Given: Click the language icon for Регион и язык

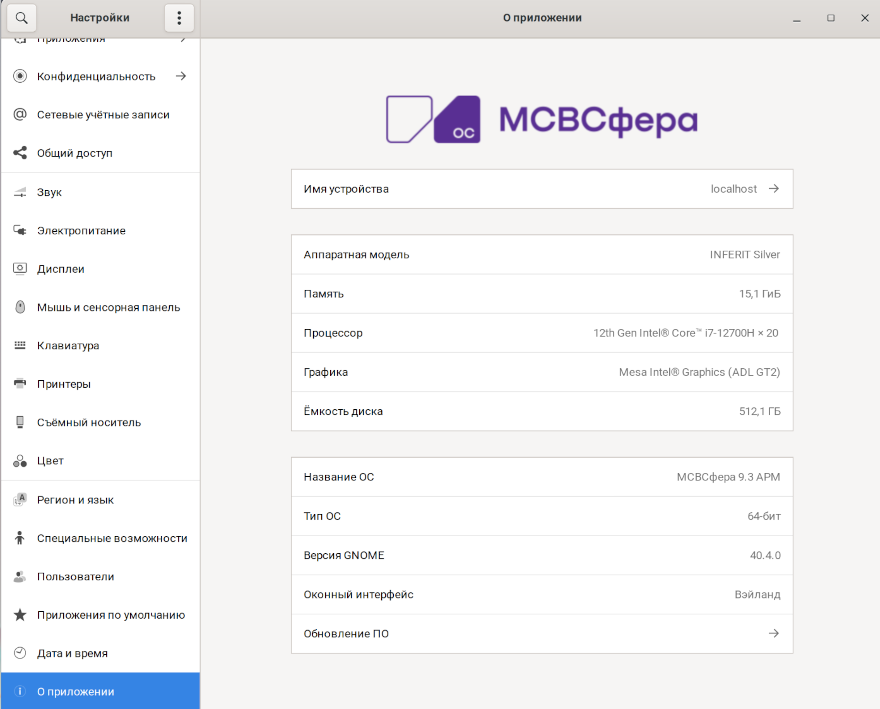Looking at the screenshot, I should pyautogui.click(x=20, y=500).
